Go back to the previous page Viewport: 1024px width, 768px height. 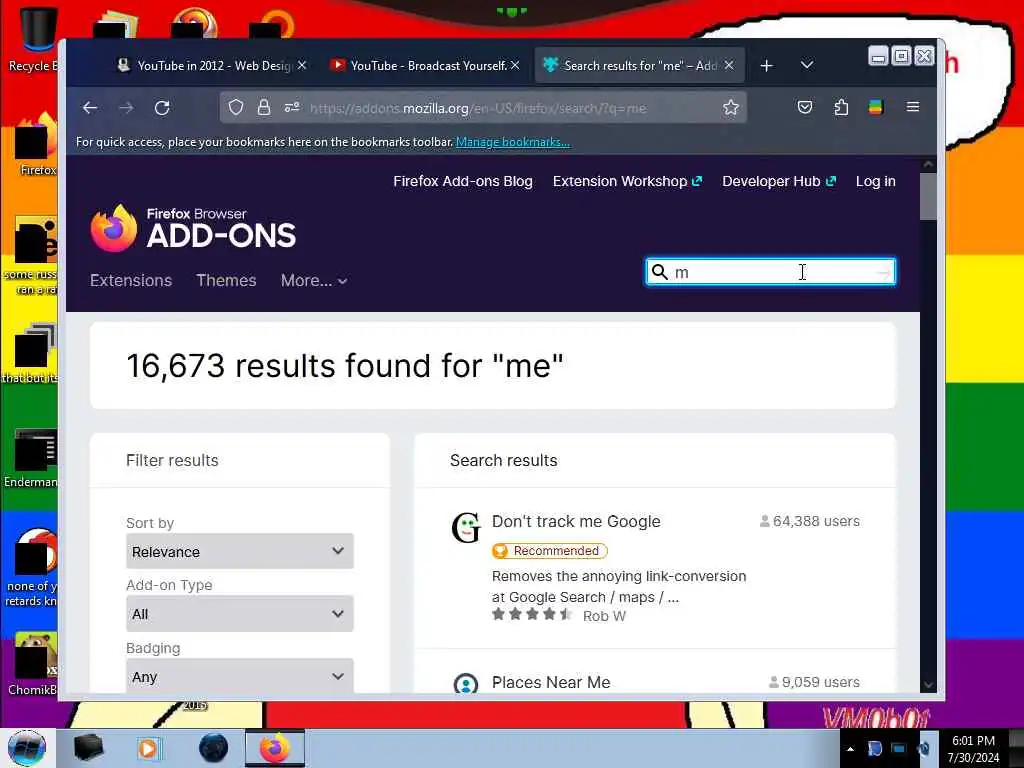[x=90, y=108]
